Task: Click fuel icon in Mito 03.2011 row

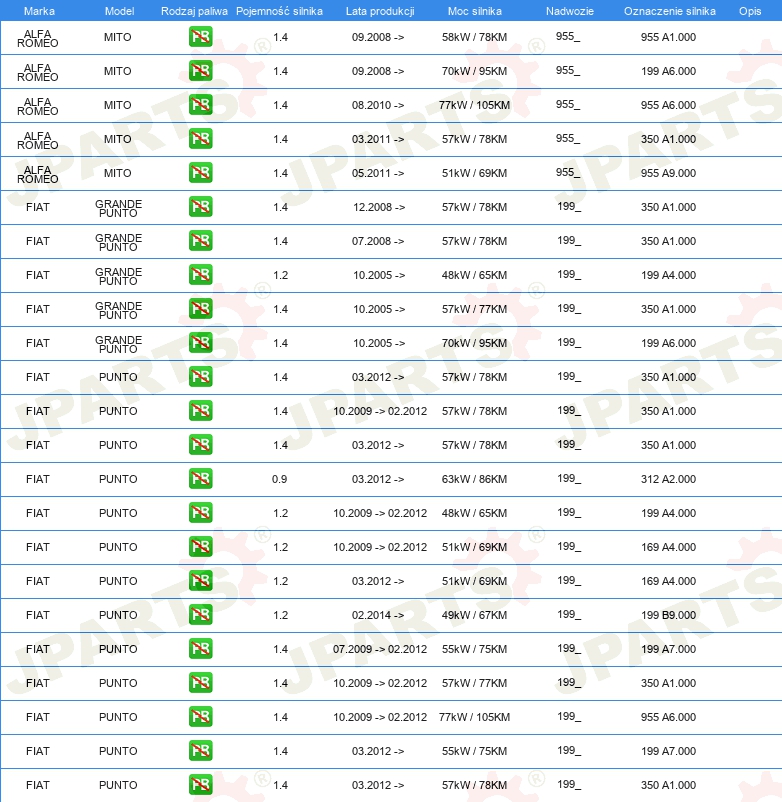Action: [x=200, y=139]
